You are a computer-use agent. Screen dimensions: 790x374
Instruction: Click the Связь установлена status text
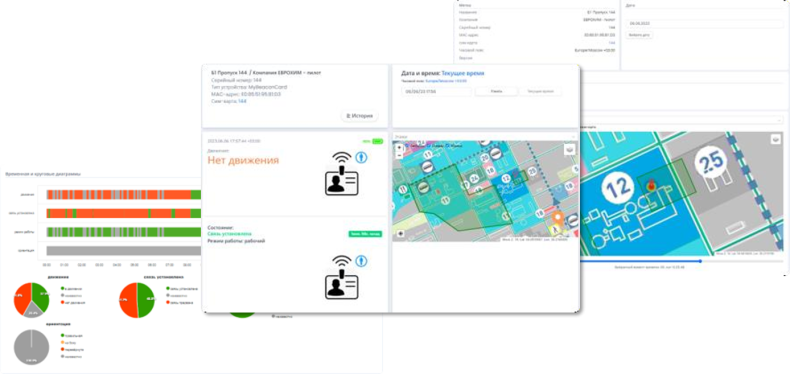[230, 234]
